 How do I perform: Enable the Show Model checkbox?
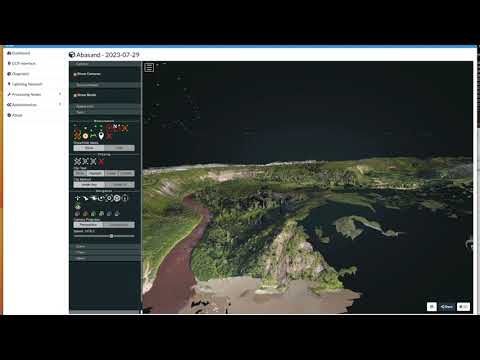click(x=75, y=95)
